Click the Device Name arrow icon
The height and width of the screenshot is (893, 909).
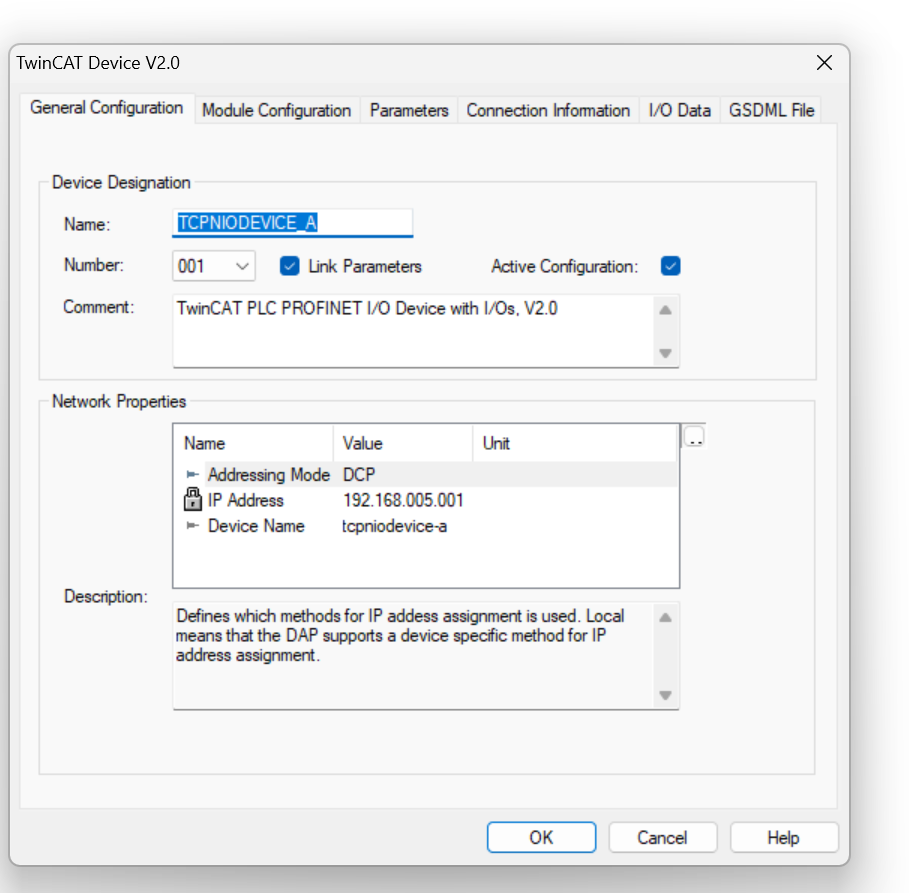192,526
